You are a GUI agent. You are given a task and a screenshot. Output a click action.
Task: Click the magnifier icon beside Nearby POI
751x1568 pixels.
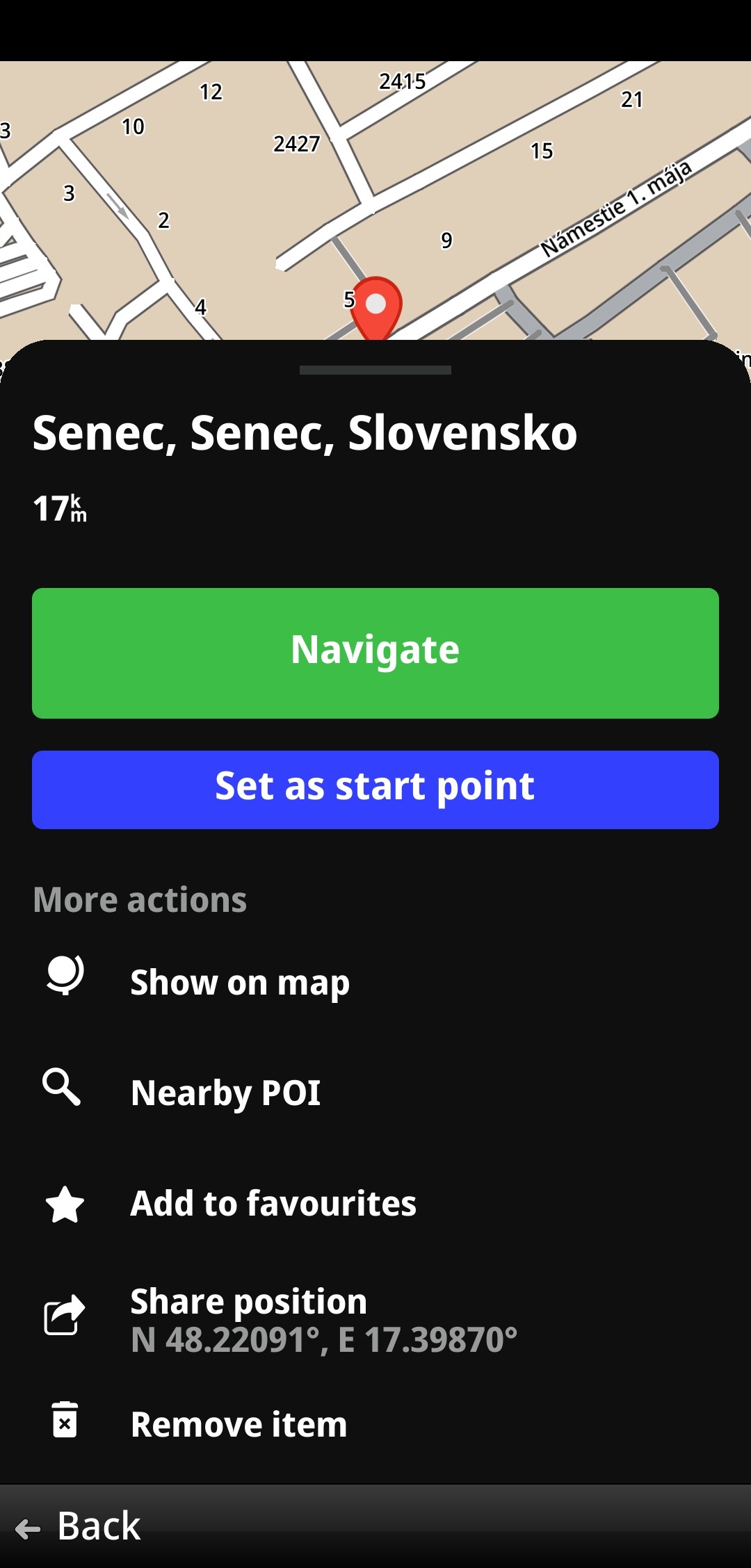[x=62, y=1087]
